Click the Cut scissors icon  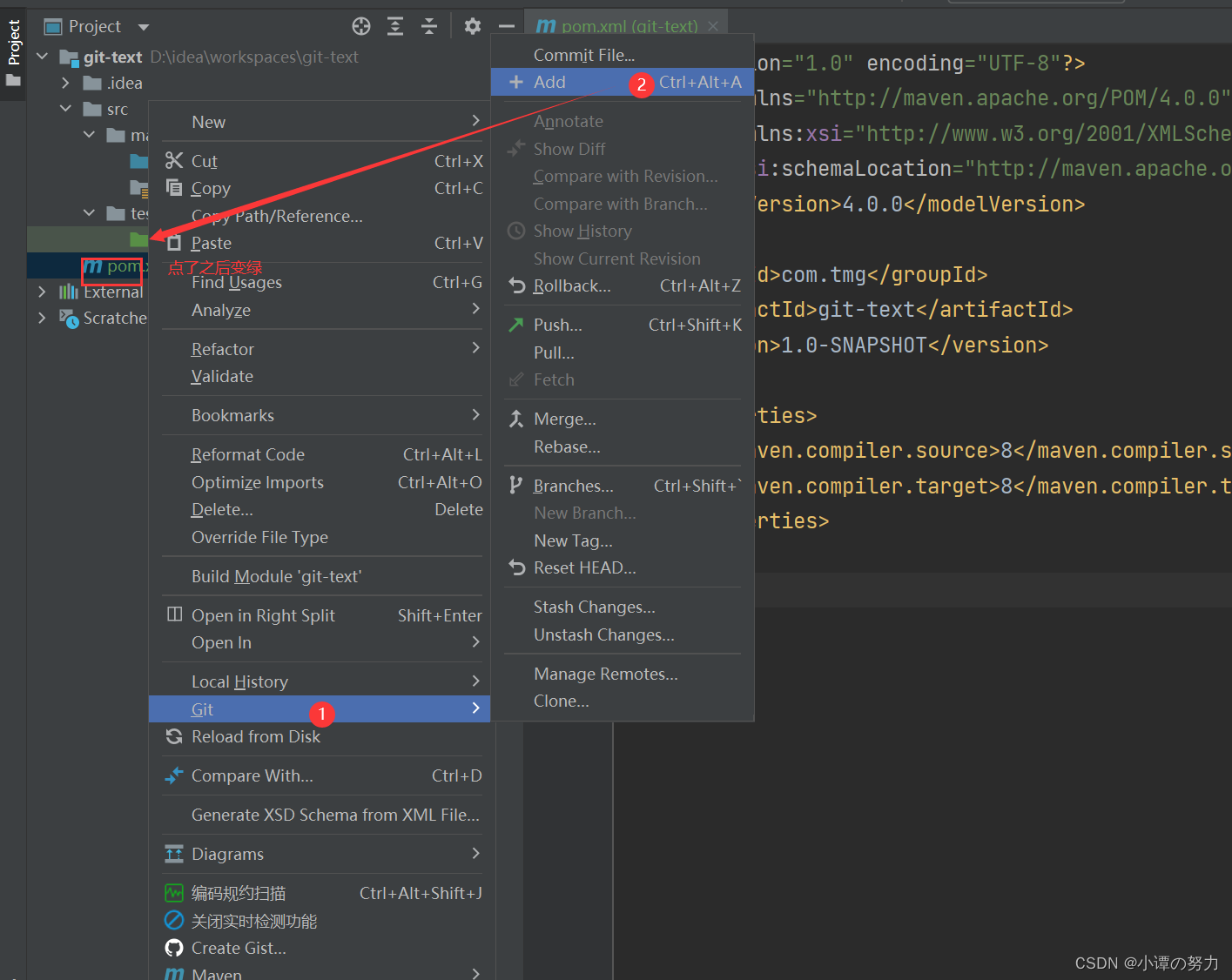tap(174, 161)
